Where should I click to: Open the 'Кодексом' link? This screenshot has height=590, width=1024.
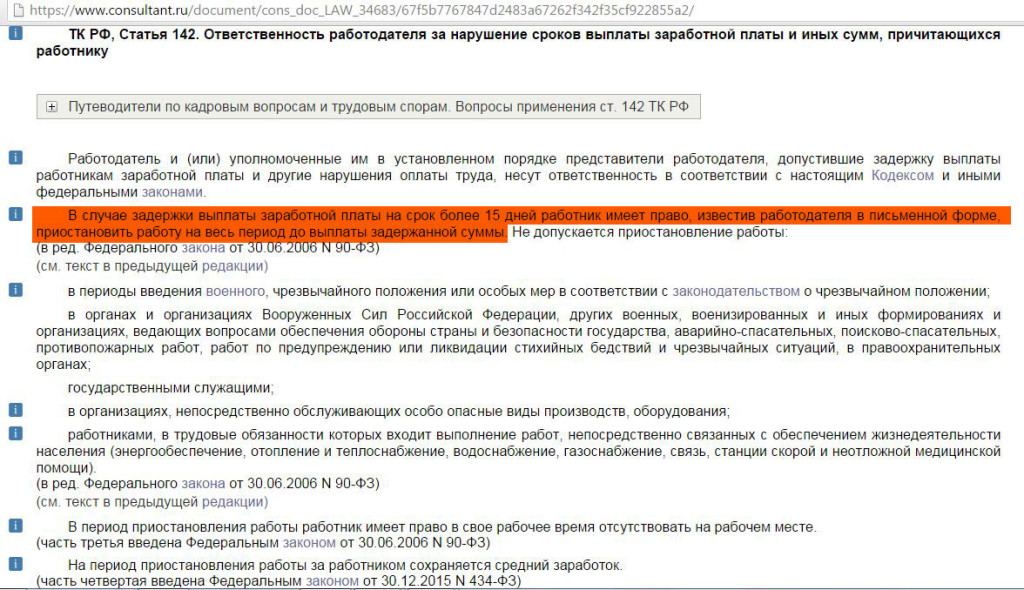[x=903, y=175]
